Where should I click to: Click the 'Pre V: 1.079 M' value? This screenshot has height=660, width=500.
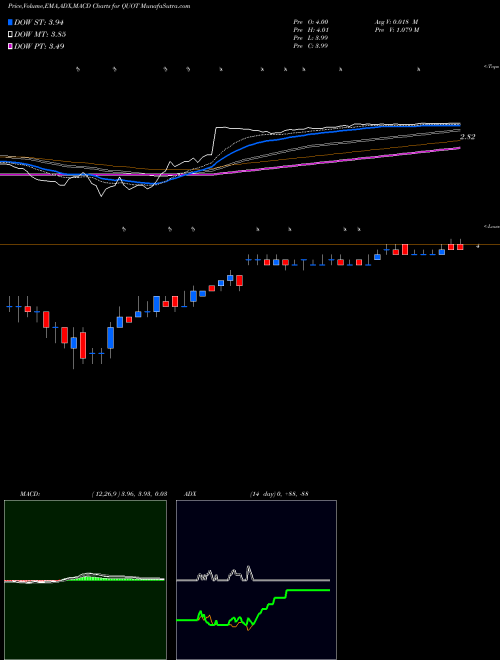click(396, 30)
